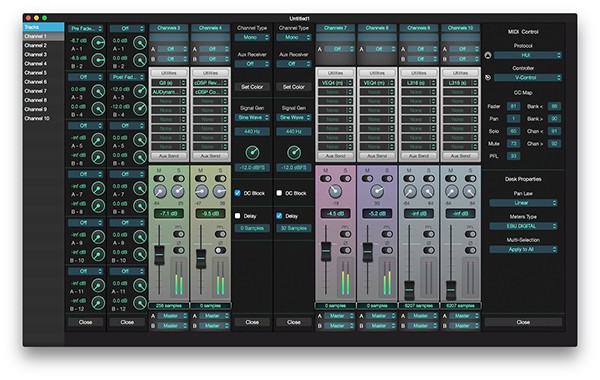Mute Channels 7 with its M switch

click(326, 178)
